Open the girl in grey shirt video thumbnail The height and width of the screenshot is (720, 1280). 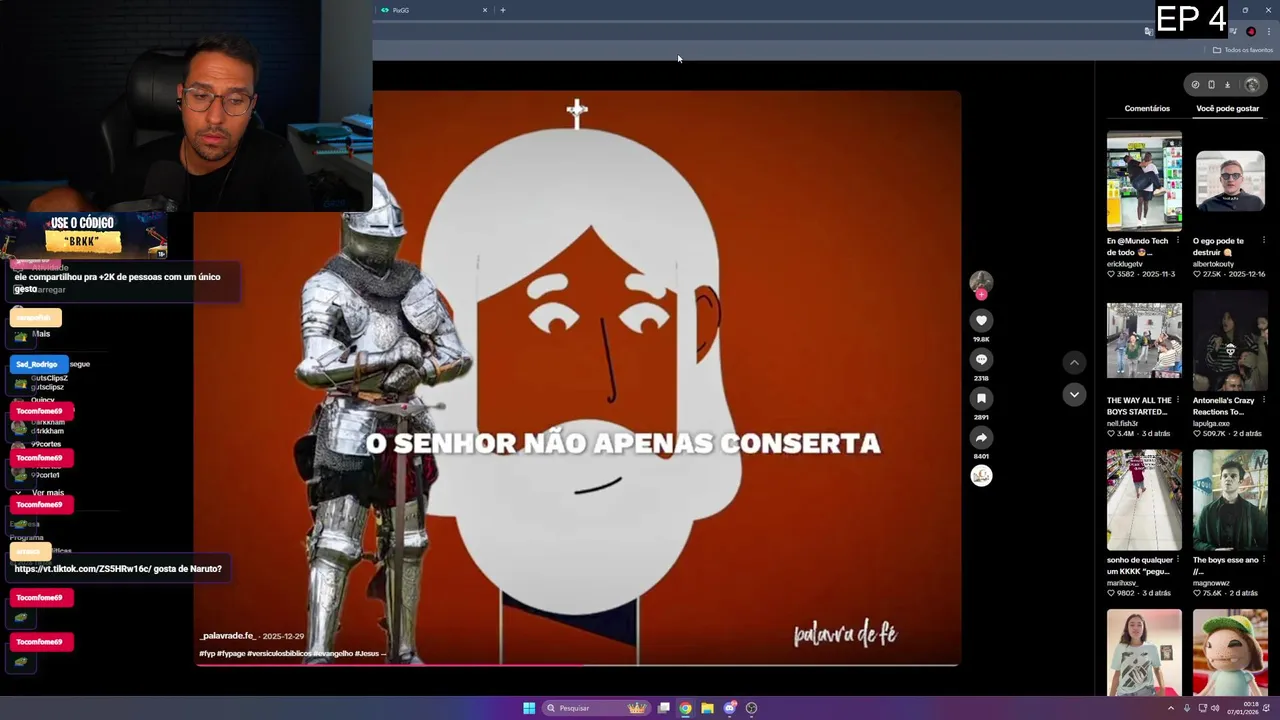tap(1144, 652)
